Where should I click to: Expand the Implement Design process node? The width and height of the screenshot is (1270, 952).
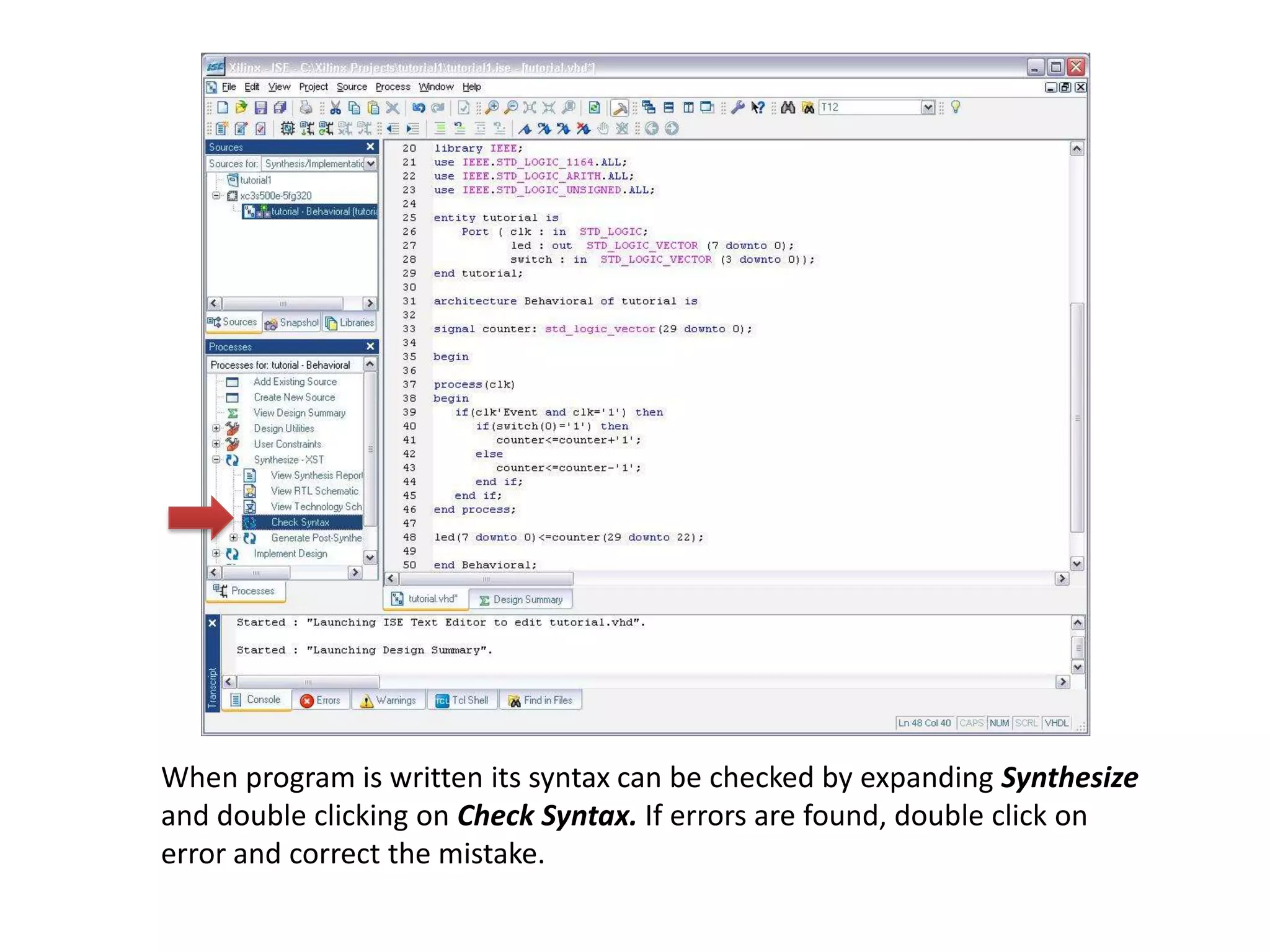pos(216,553)
